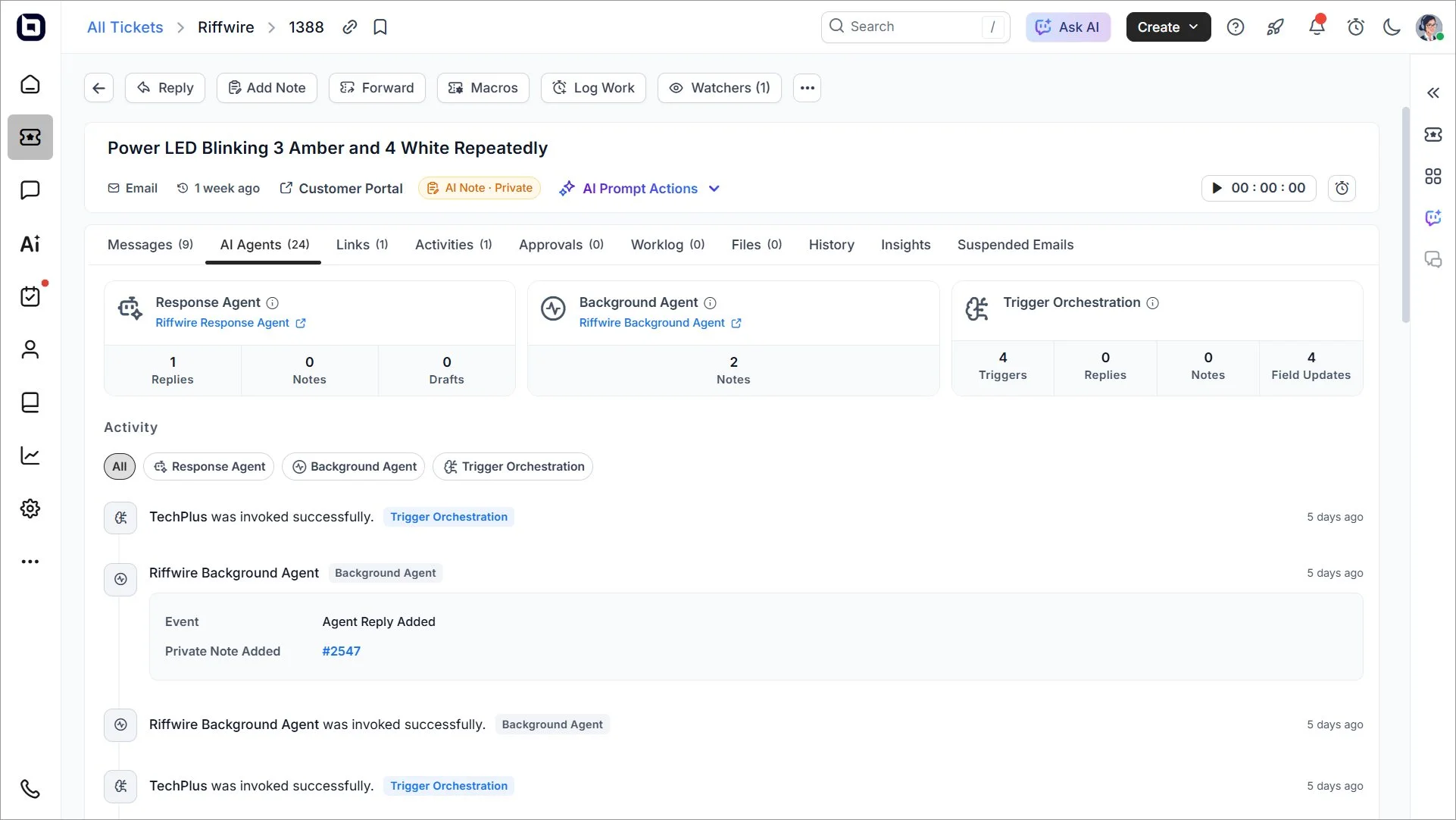
Task: Copy ticket link via chain icon
Action: click(x=349, y=27)
